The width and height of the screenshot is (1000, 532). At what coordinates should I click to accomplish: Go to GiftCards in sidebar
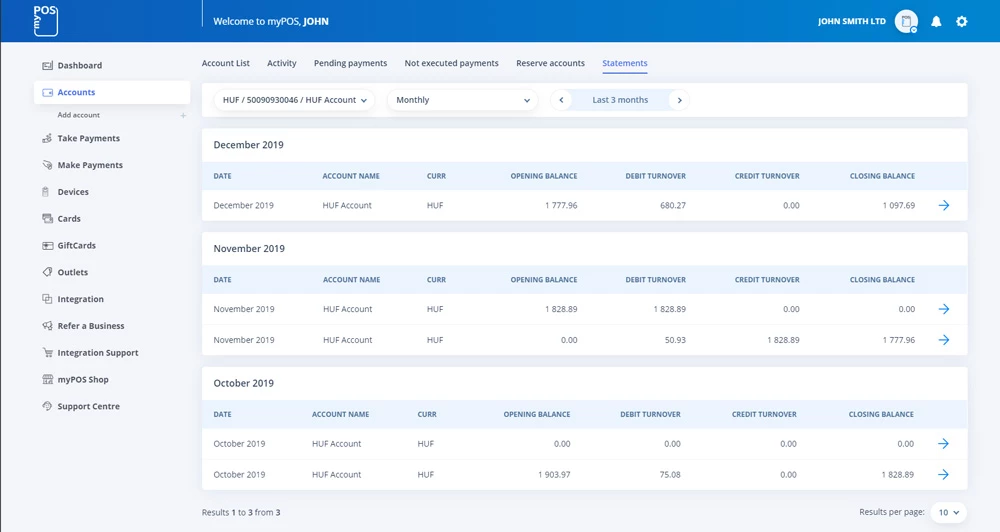(x=76, y=246)
